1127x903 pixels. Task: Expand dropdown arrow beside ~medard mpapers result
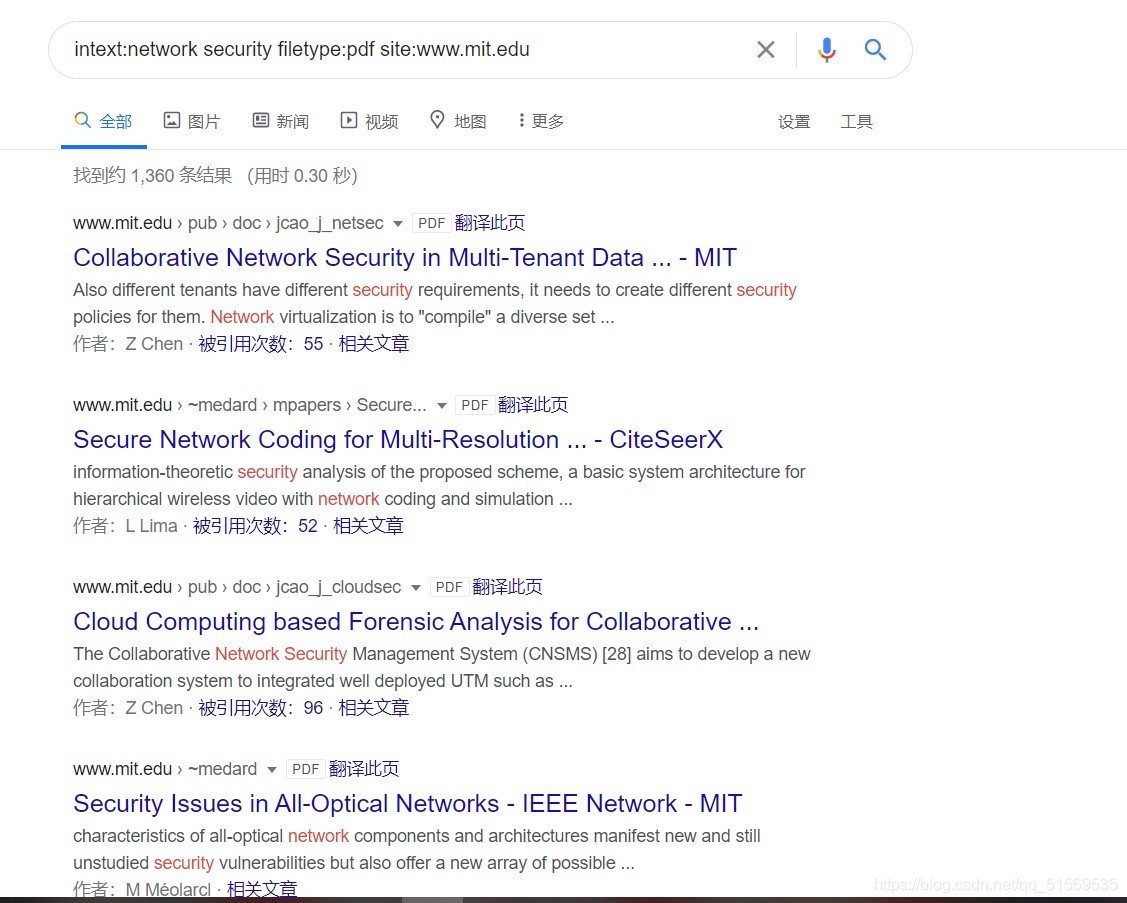pyautogui.click(x=441, y=405)
